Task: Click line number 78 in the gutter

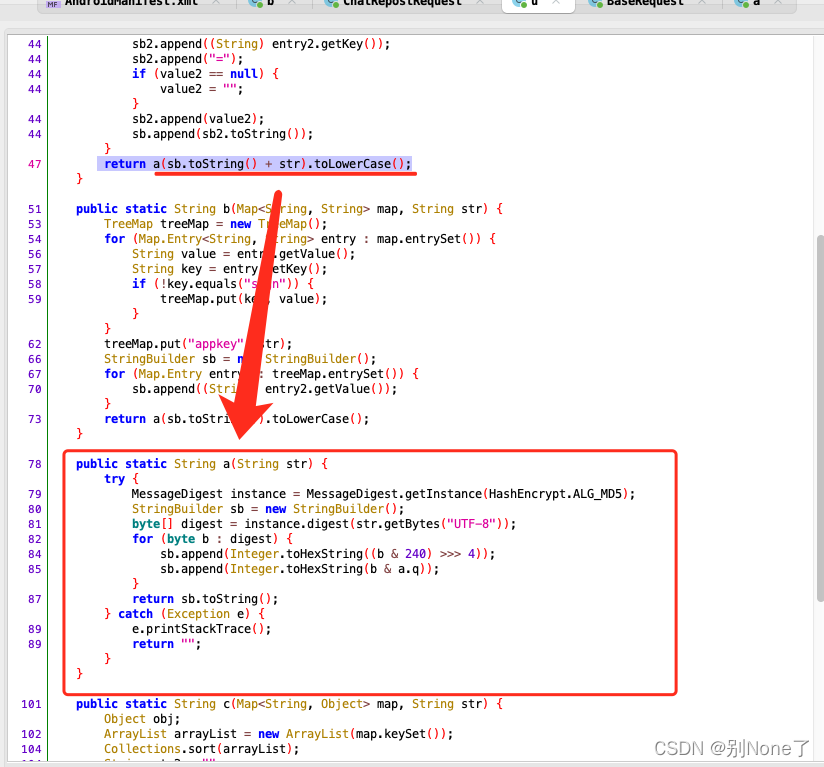Action: pos(35,464)
